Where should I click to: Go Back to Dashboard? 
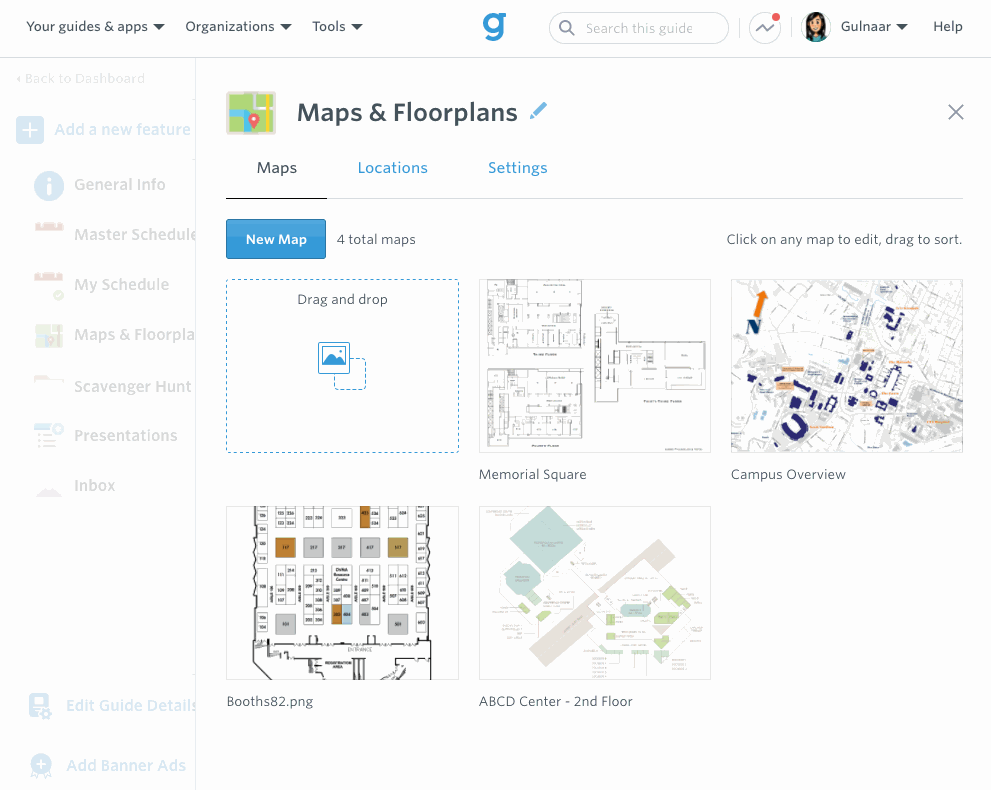point(80,78)
